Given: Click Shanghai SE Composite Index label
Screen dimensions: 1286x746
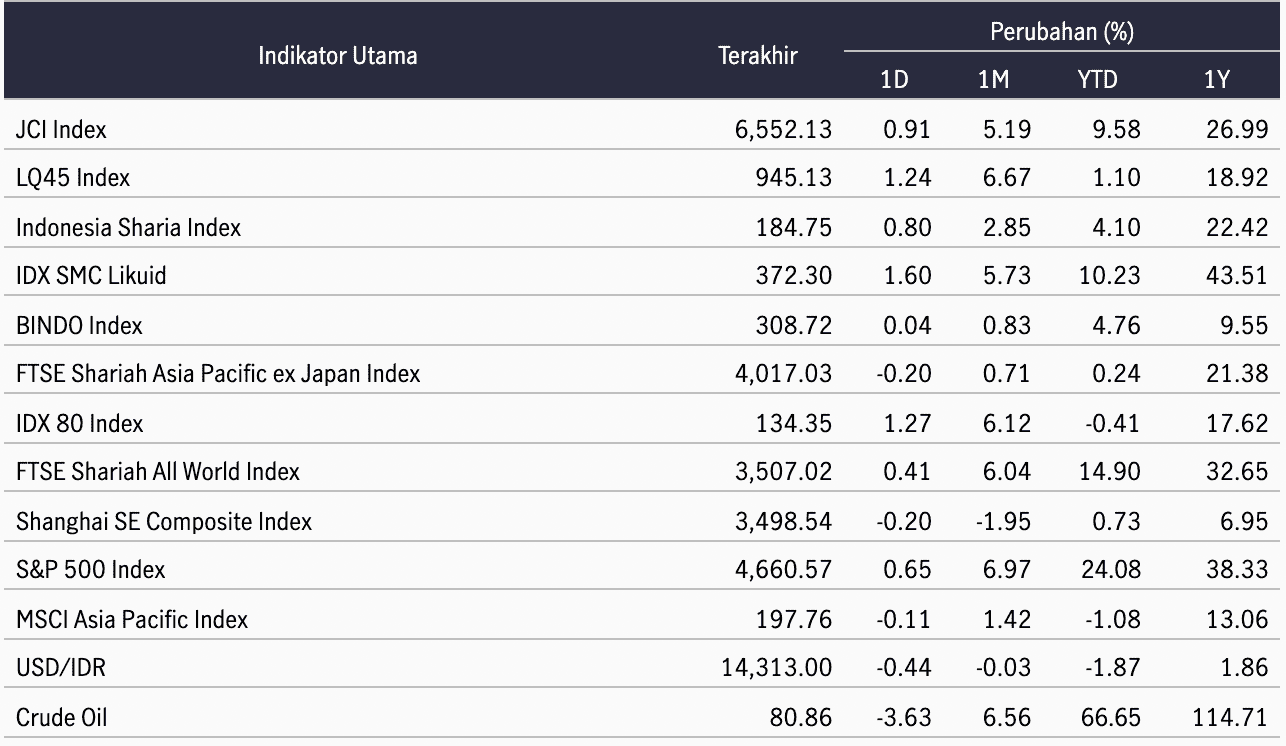Looking at the screenshot, I should (x=164, y=521).
